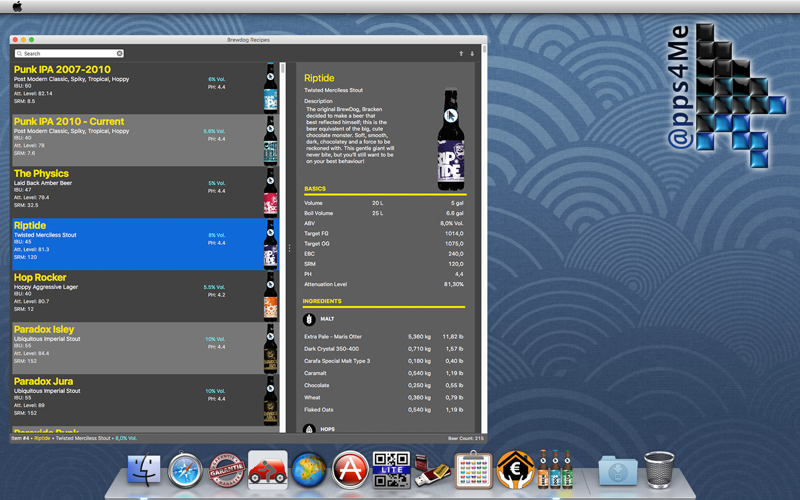800x500 pixels.
Task: Click the Boil Volume row
Action: click(x=384, y=213)
